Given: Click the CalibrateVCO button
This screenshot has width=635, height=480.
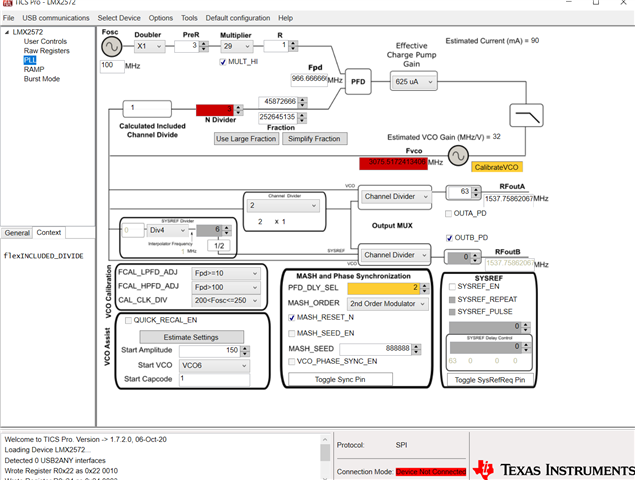Looking at the screenshot, I should (x=496, y=167).
